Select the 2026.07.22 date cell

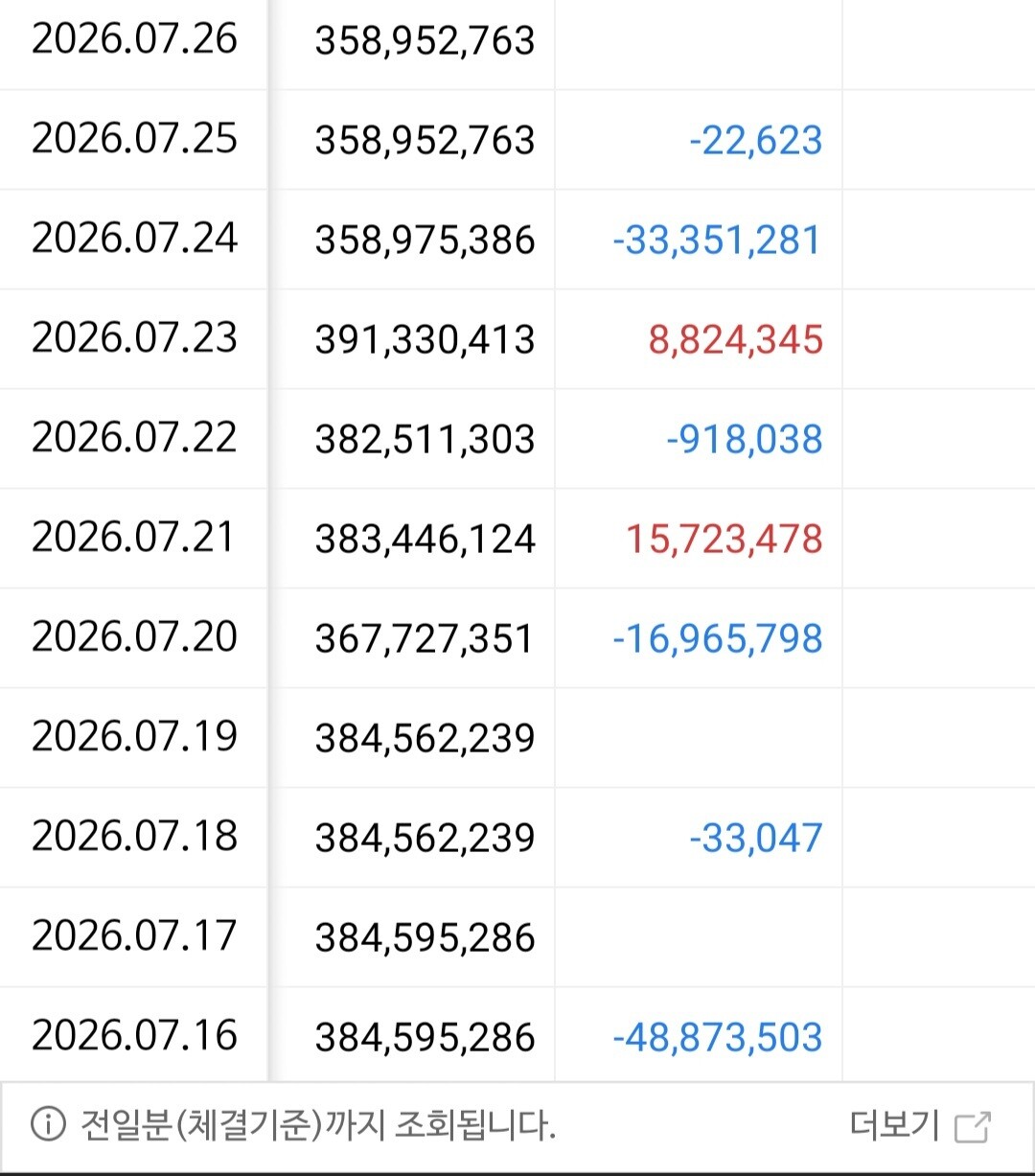[x=134, y=438]
